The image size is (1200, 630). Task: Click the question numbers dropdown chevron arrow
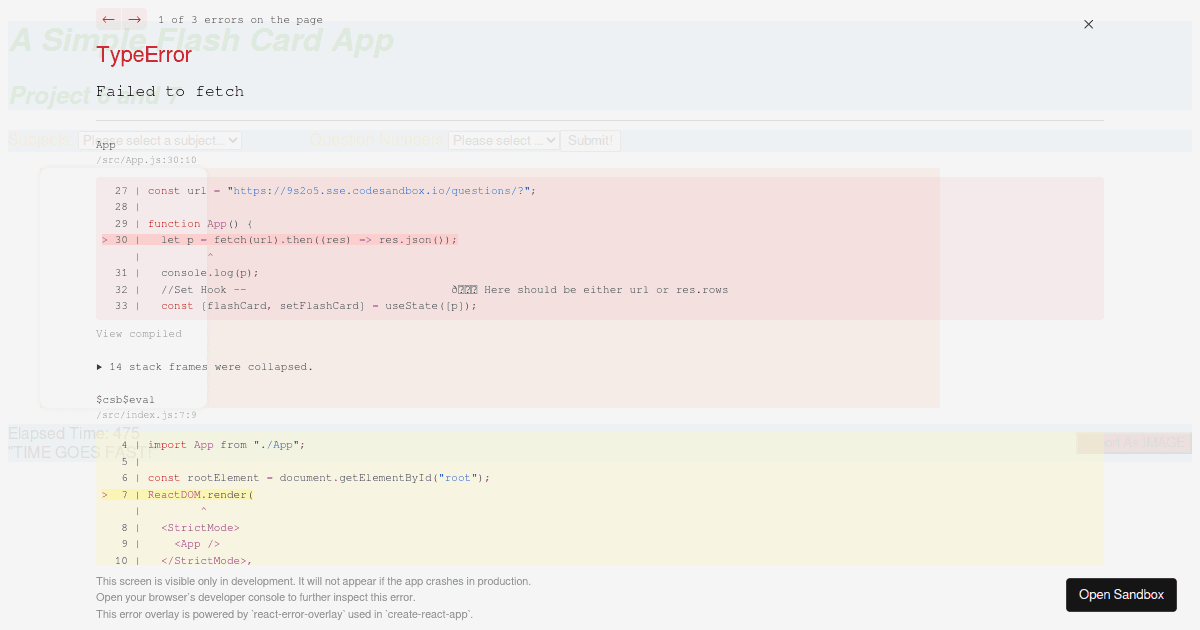point(552,140)
